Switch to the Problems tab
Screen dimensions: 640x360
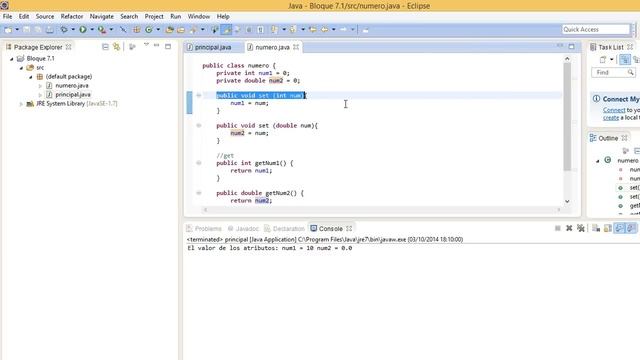click(204, 229)
